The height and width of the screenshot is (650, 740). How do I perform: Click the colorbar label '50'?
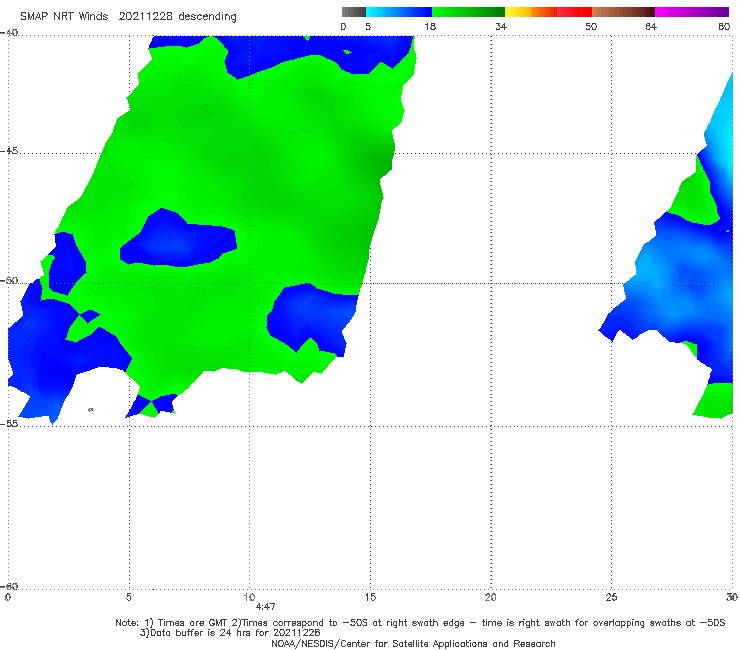pos(591,26)
